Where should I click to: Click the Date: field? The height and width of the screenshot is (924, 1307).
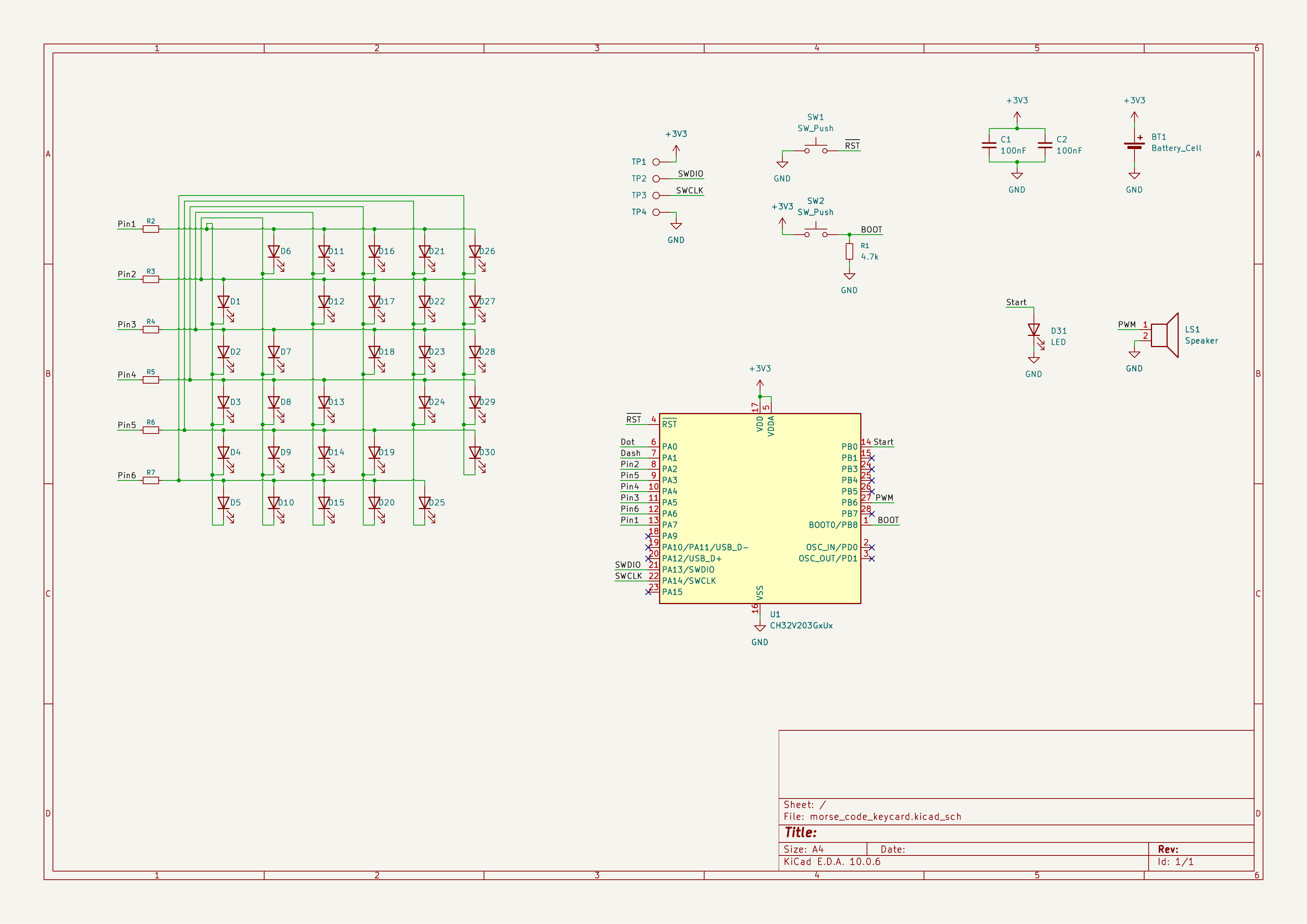coord(893,850)
